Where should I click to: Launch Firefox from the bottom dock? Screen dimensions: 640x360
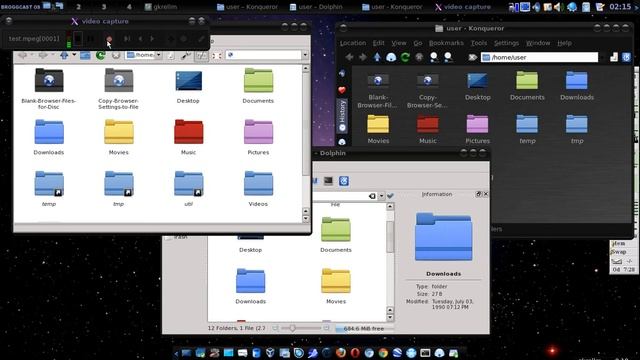click(340, 353)
